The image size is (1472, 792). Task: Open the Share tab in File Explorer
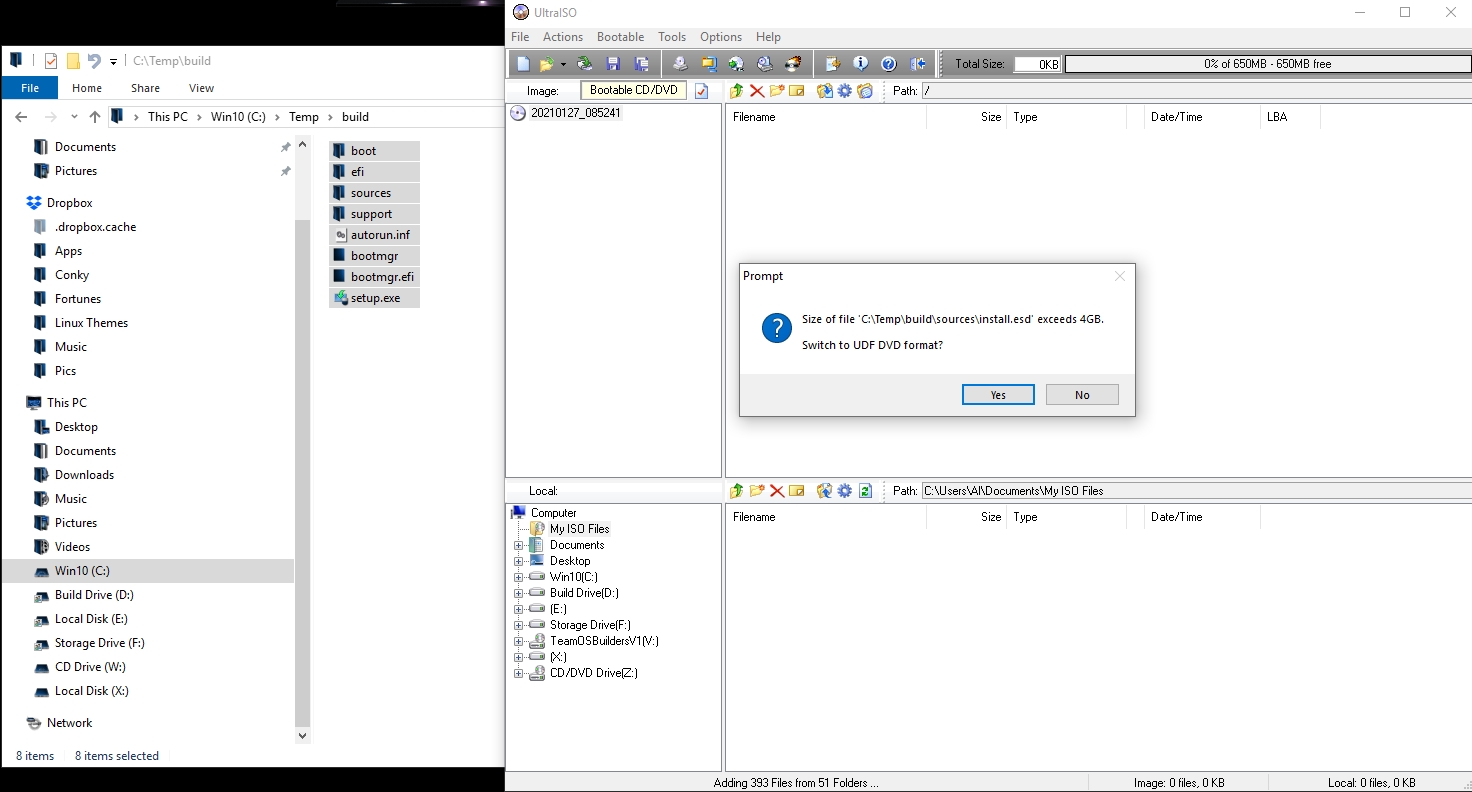145,88
